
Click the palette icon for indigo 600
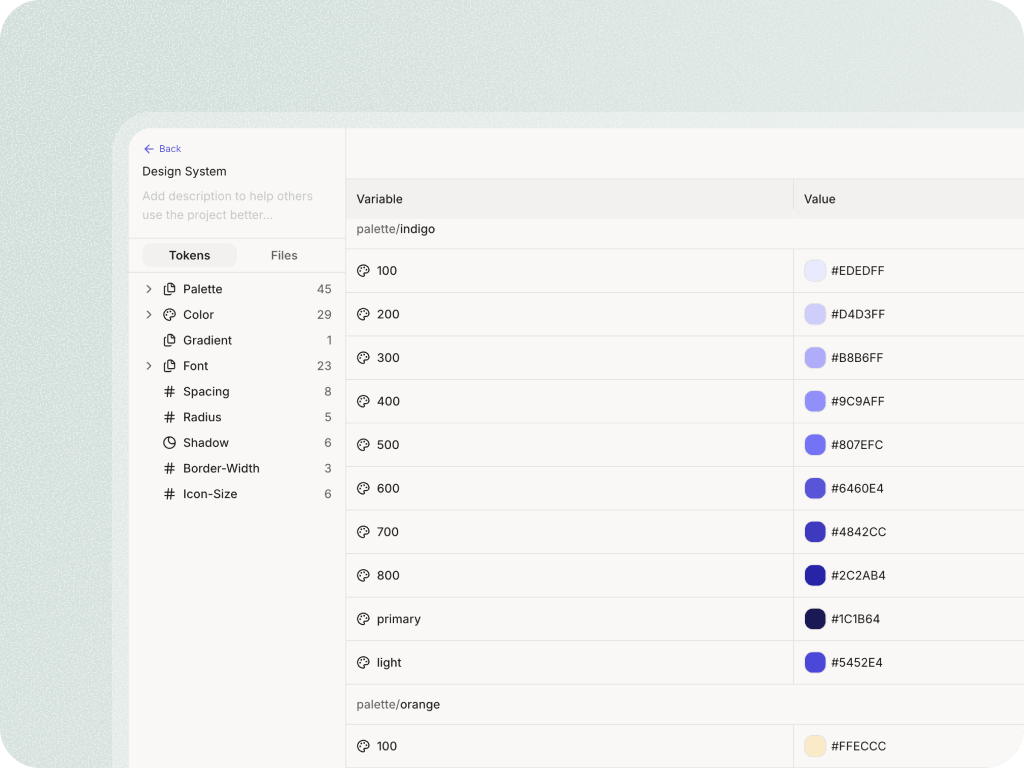[363, 488]
